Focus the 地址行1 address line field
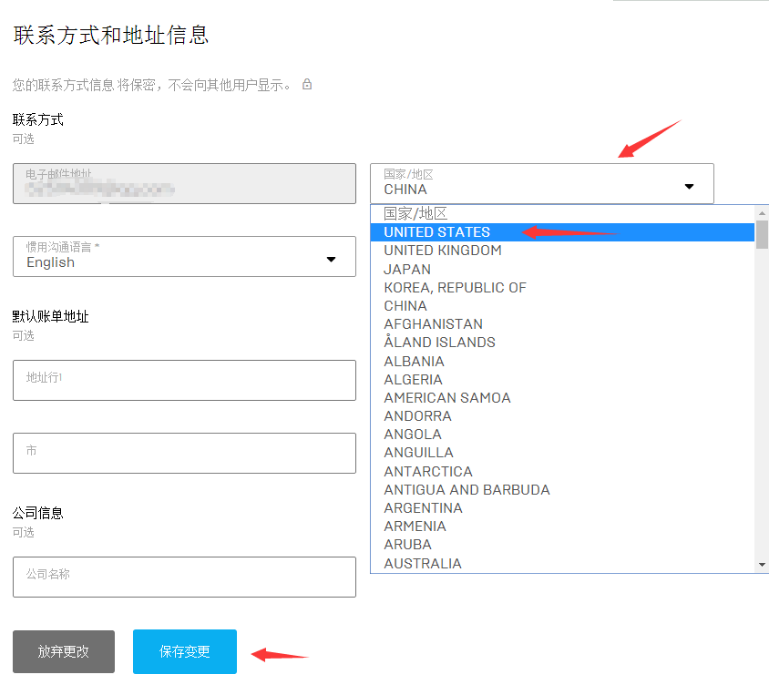The width and height of the screenshot is (769, 700). 184,380
